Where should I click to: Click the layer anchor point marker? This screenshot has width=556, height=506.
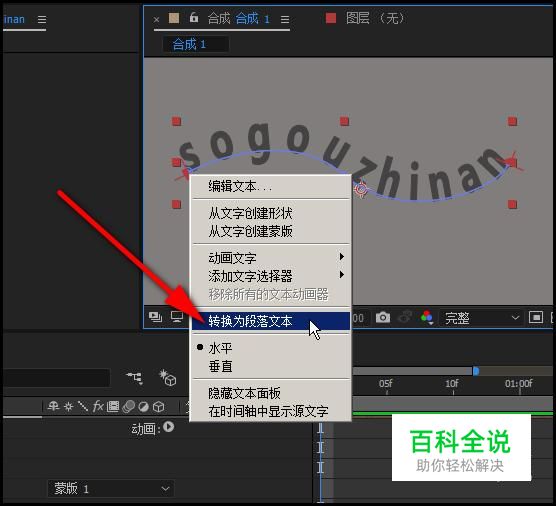(361, 189)
